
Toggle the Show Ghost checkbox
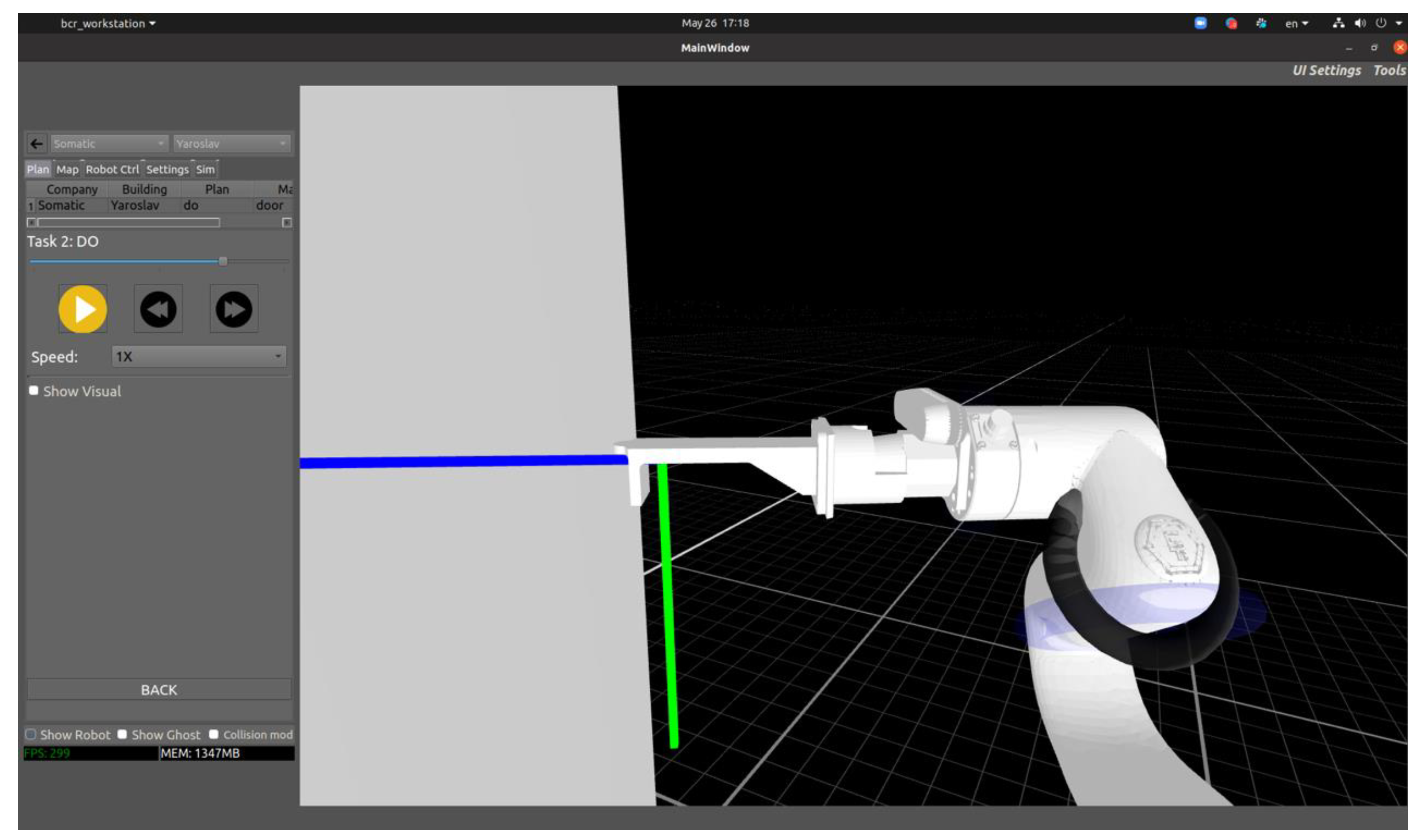123,734
